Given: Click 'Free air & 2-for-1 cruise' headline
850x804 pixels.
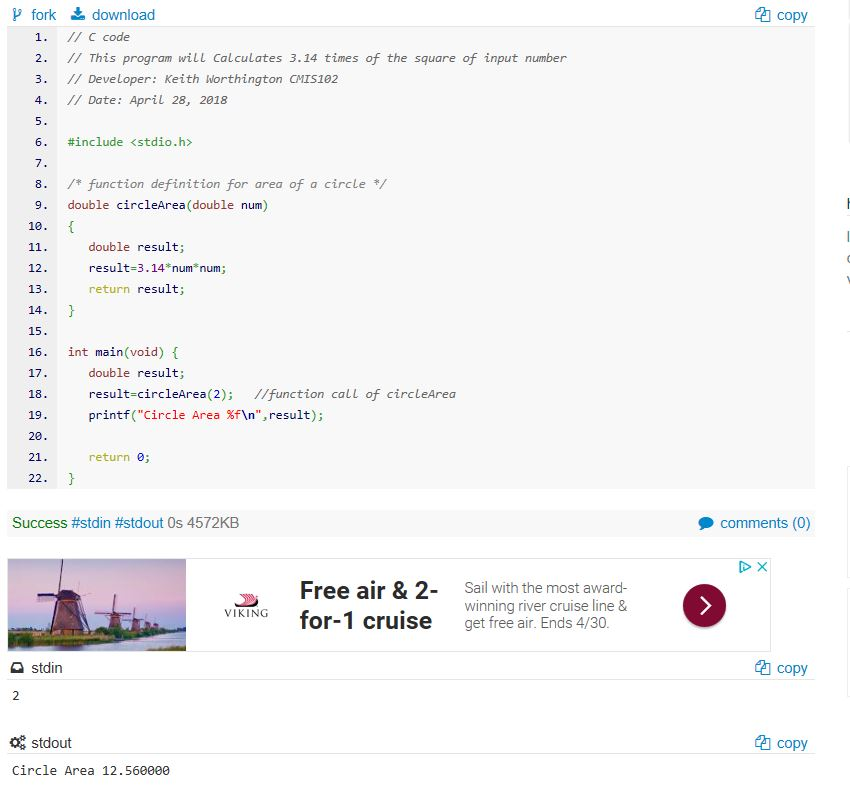Looking at the screenshot, I should [x=369, y=605].
